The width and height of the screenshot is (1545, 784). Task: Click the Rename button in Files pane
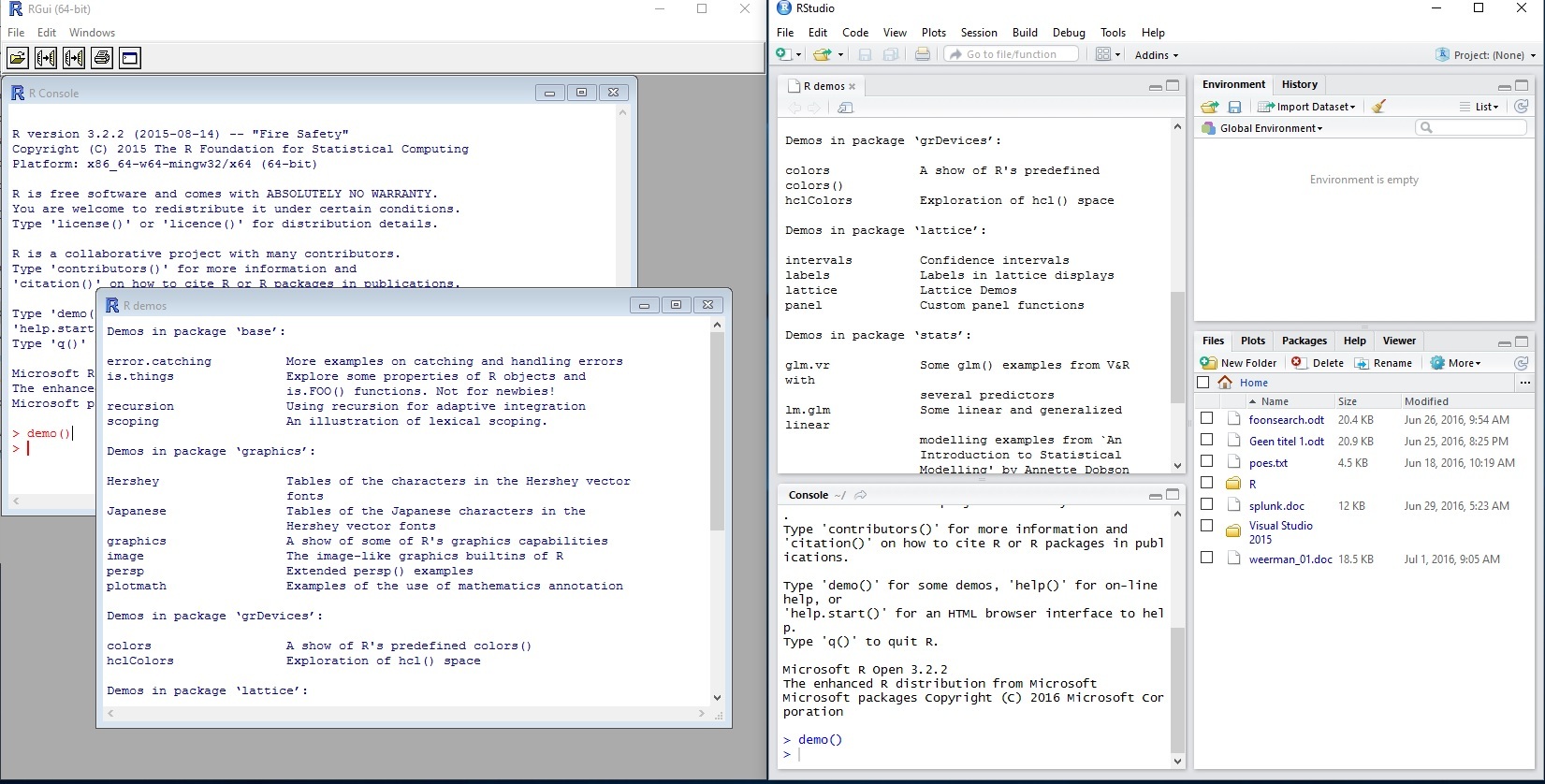pyautogui.click(x=1383, y=363)
